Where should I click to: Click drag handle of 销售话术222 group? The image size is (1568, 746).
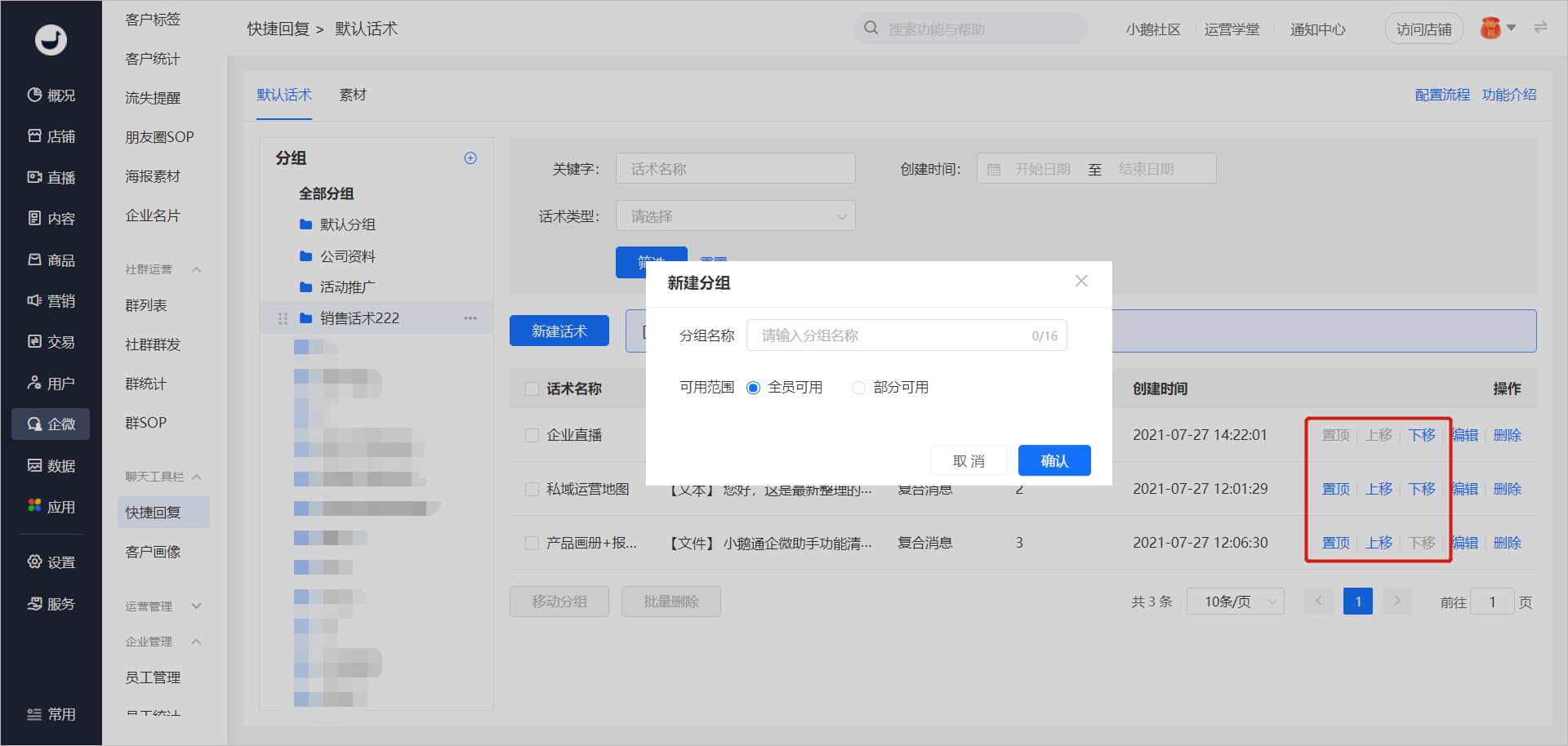283,318
